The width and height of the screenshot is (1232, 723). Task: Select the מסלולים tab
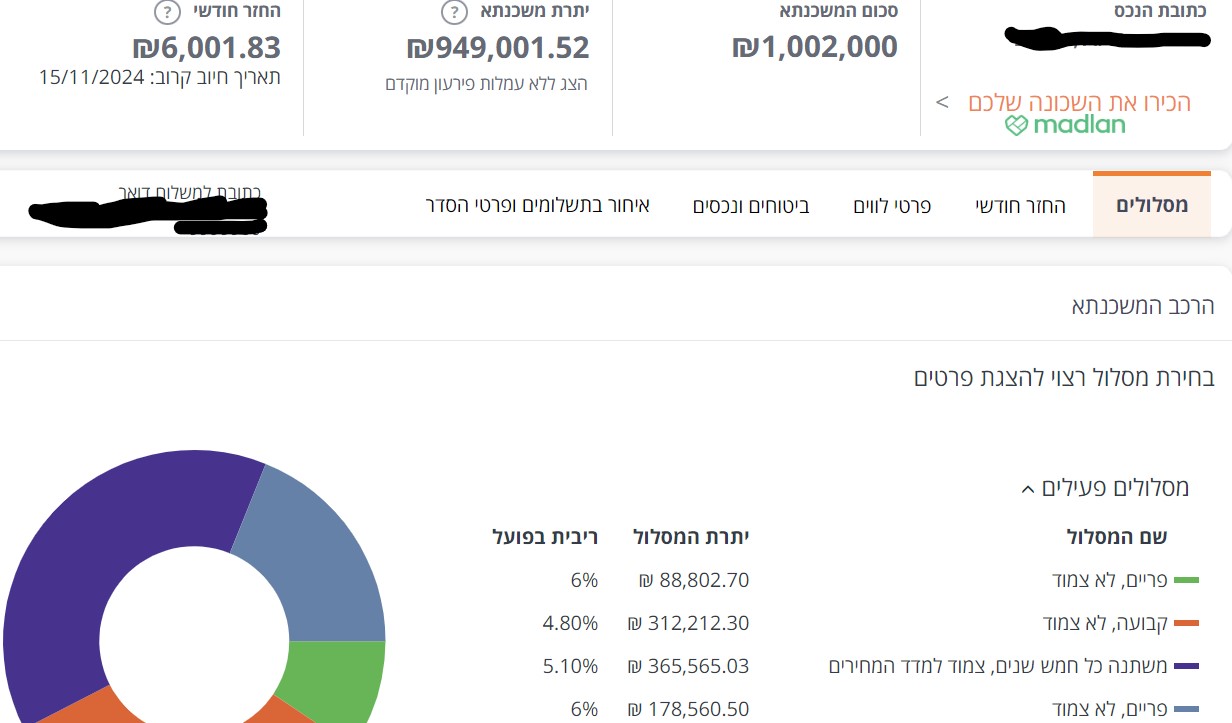(x=1152, y=205)
